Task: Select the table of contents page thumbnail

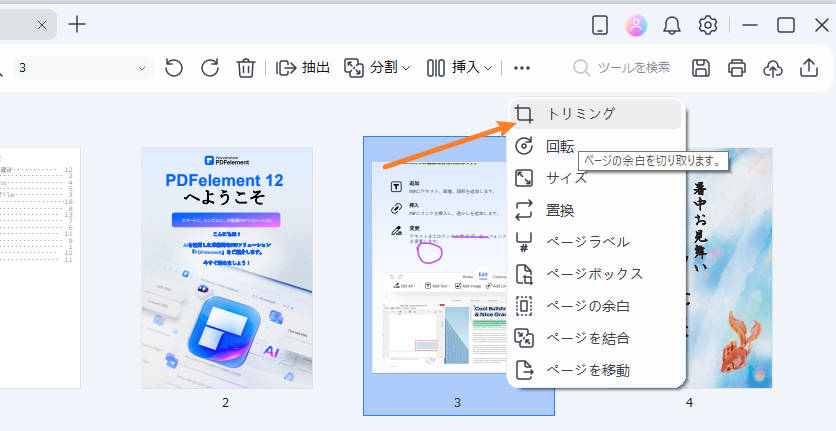Action: (x=40, y=268)
